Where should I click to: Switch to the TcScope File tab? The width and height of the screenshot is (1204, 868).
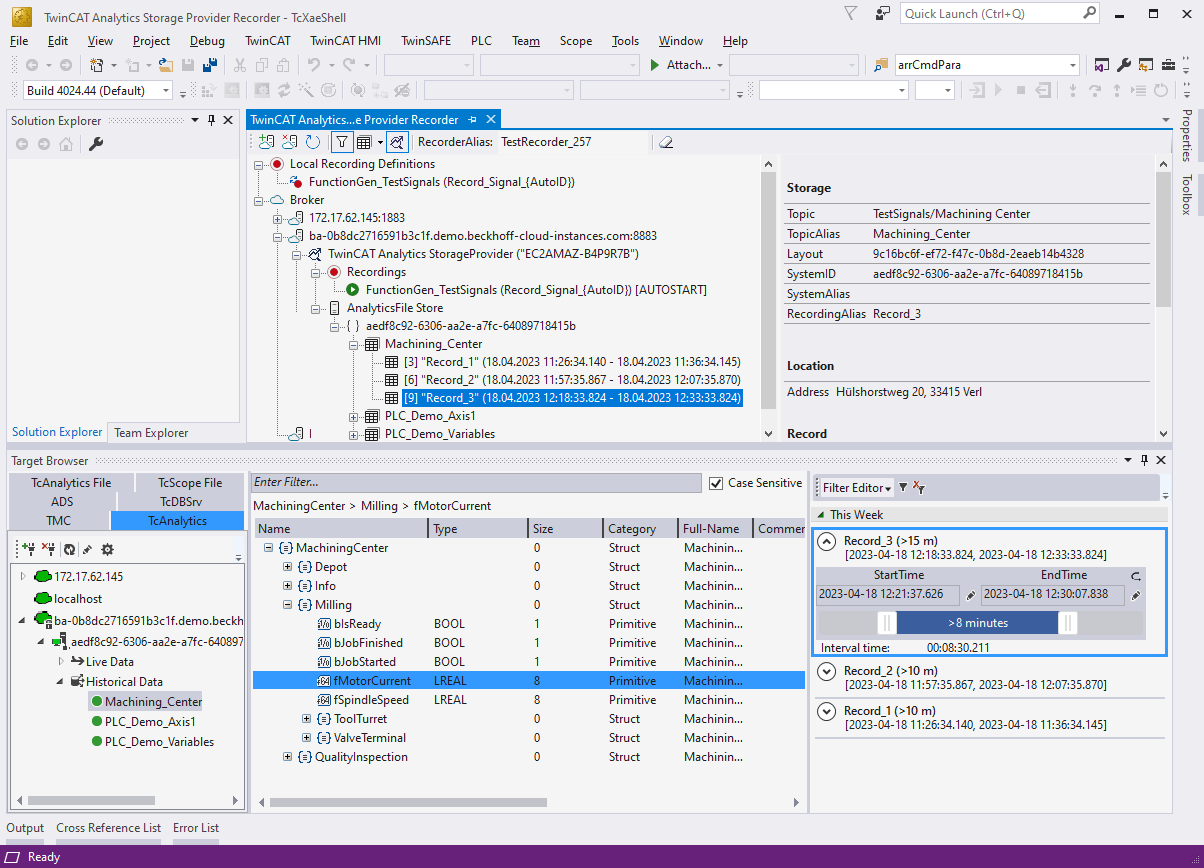point(190,482)
